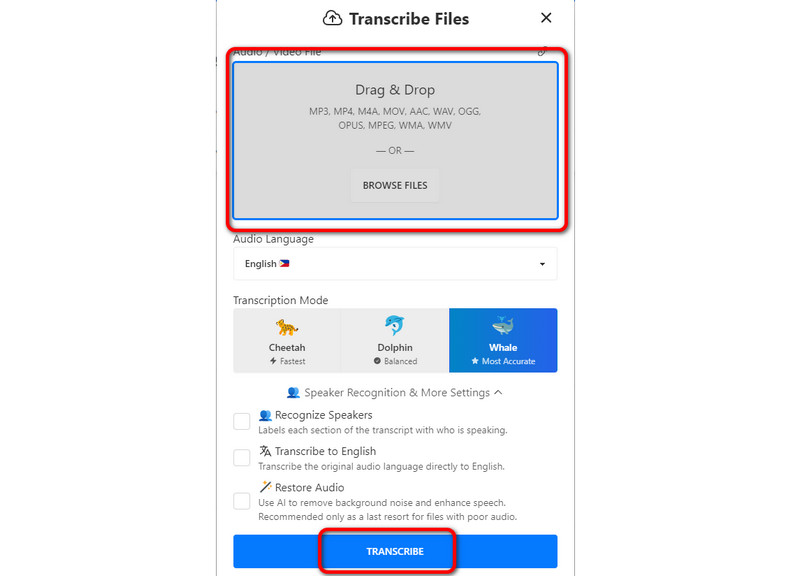Collapse Speaker Recognition & More Settings chevron
The image size is (800, 576).
[498, 392]
